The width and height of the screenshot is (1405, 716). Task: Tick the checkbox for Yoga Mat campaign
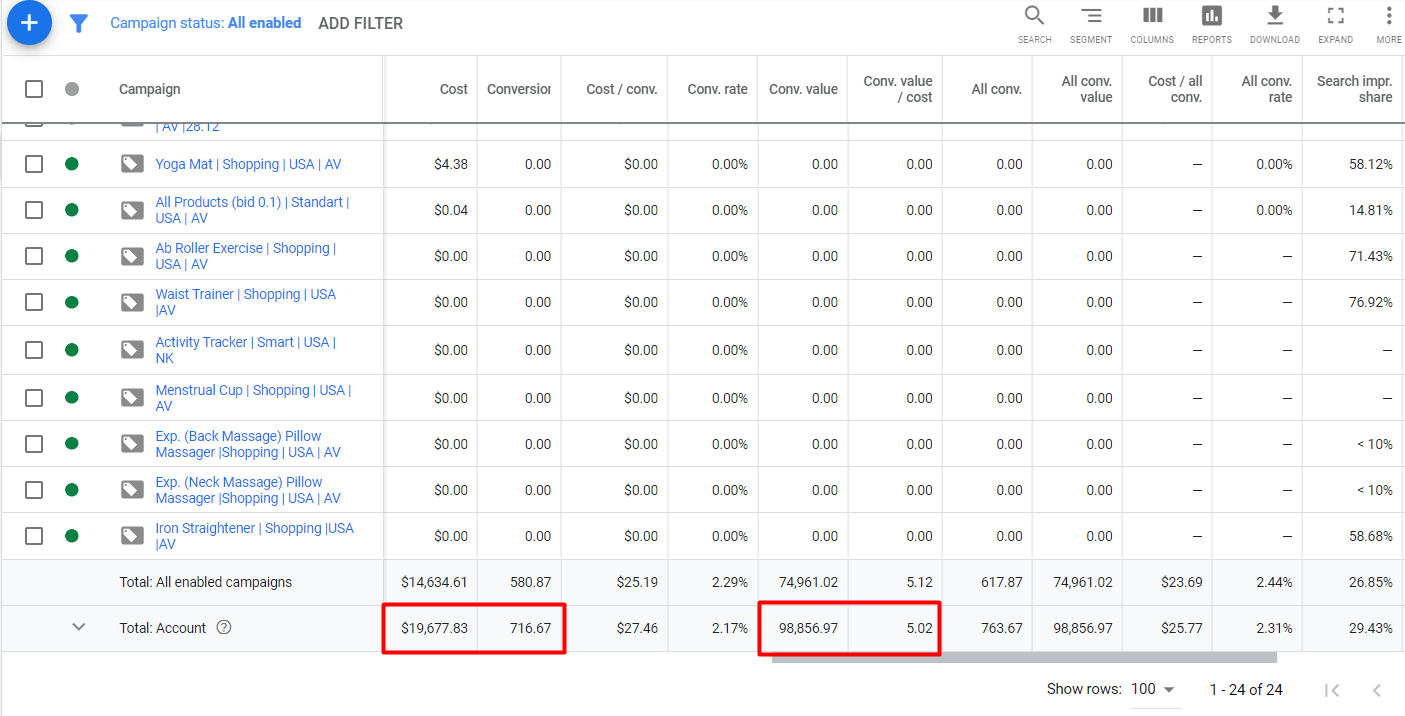(x=34, y=164)
